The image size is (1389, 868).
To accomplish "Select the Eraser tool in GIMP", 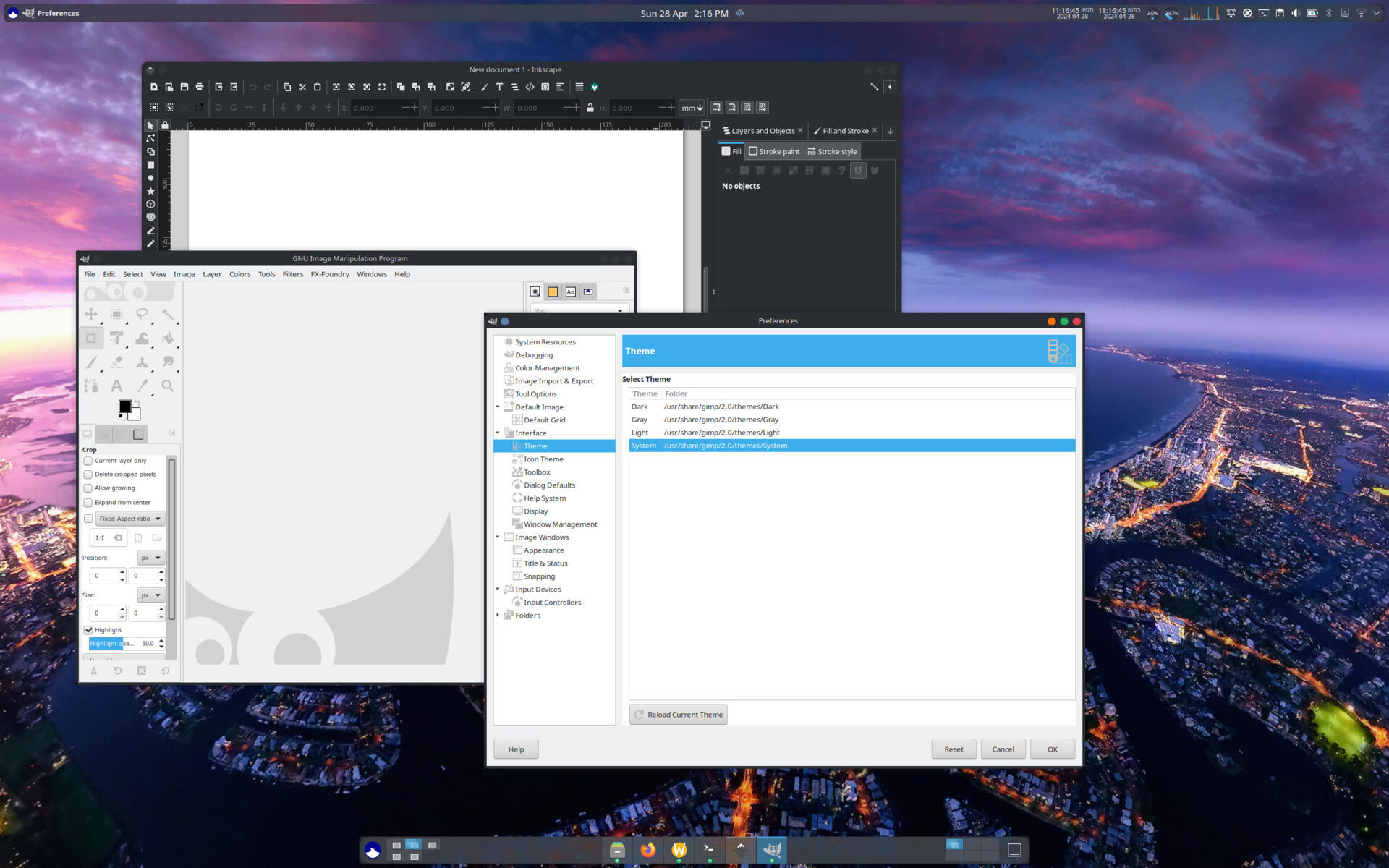I will point(116,362).
